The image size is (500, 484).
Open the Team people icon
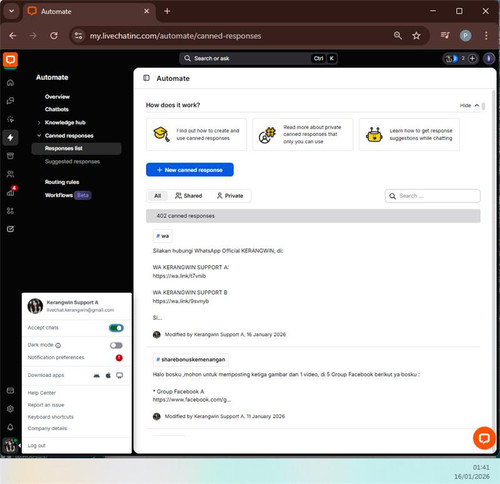[10, 174]
